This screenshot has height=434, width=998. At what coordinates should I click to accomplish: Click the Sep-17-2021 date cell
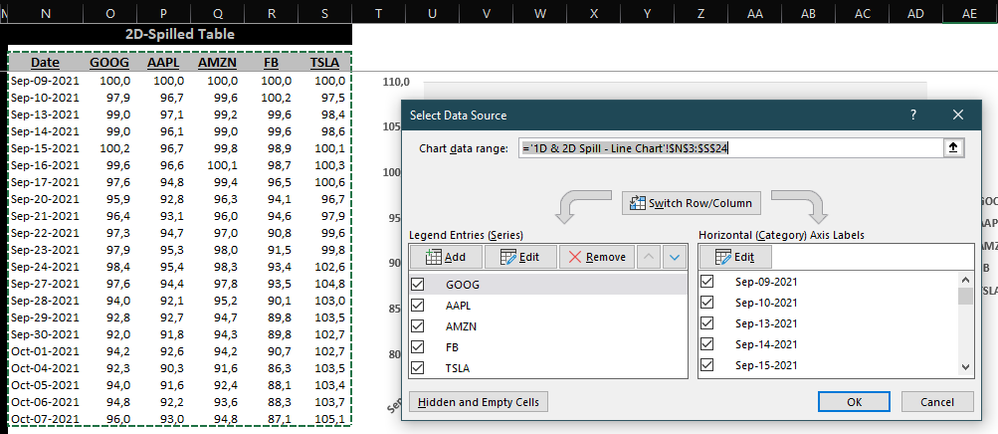point(45,182)
